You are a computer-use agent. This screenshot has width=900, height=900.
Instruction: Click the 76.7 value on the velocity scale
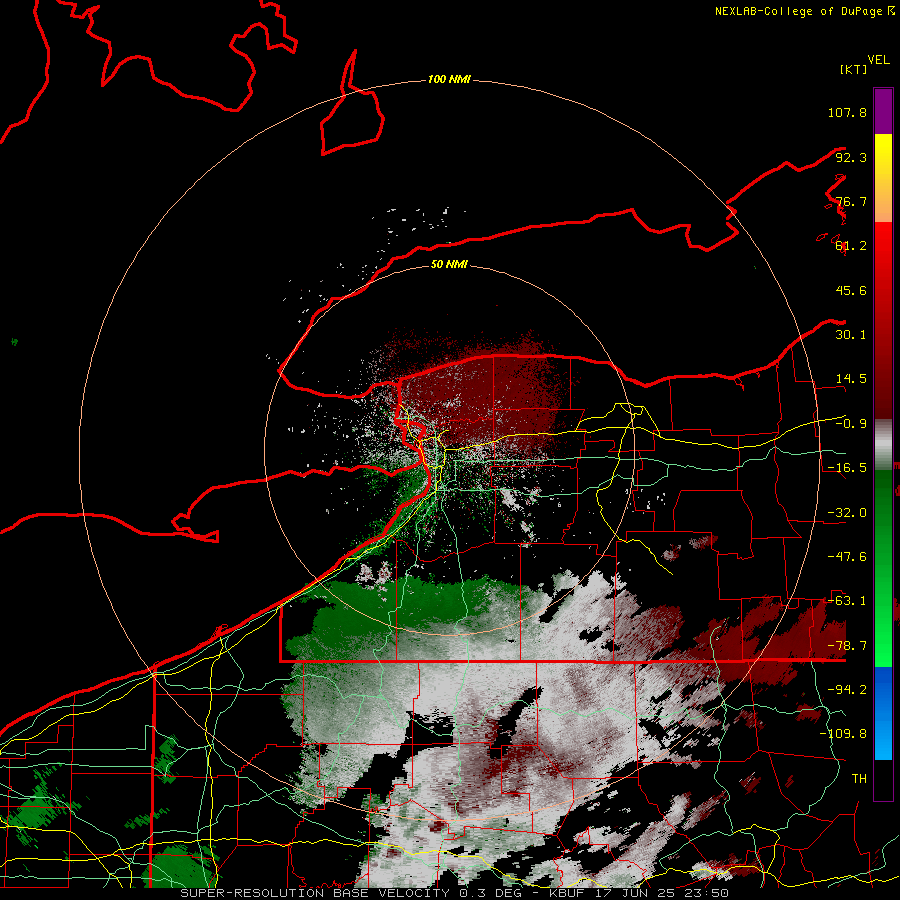[x=851, y=201]
